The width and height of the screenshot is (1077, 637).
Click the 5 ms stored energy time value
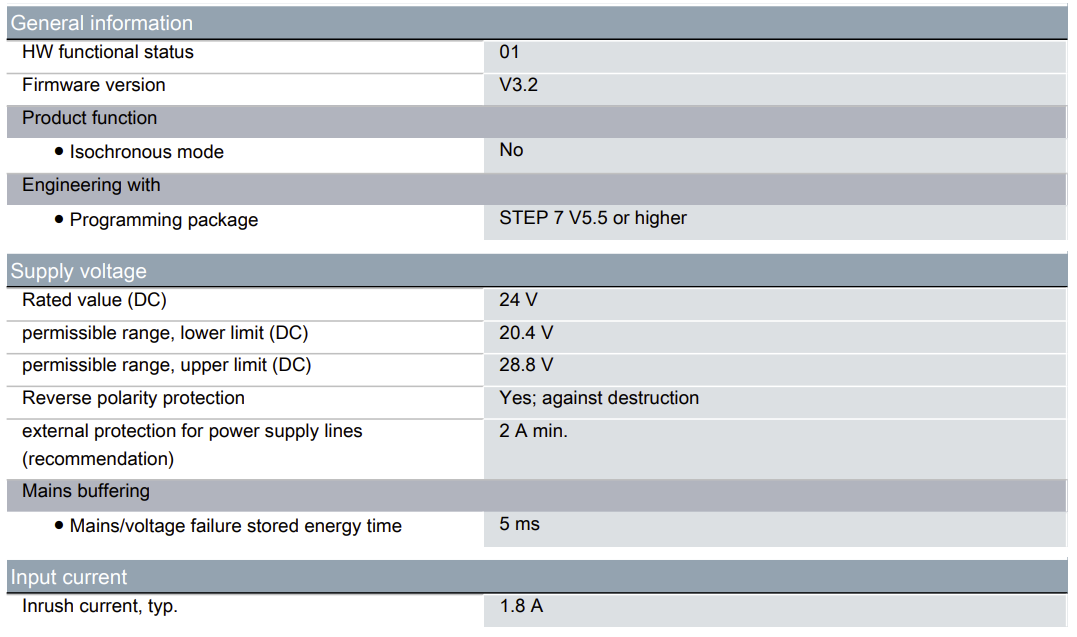pos(519,524)
